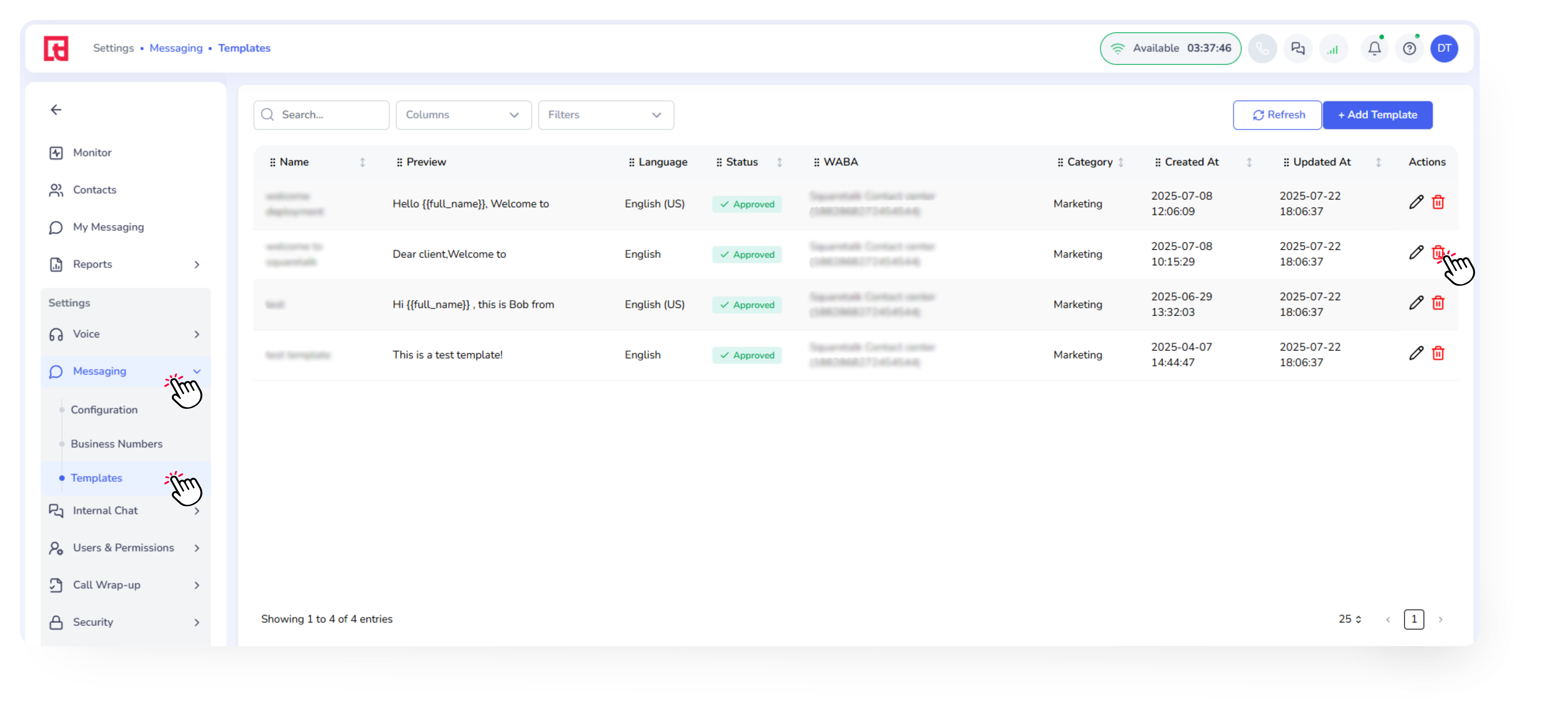Toggle the Available status indicator
This screenshot has height=718, width=1568.
tap(1170, 48)
